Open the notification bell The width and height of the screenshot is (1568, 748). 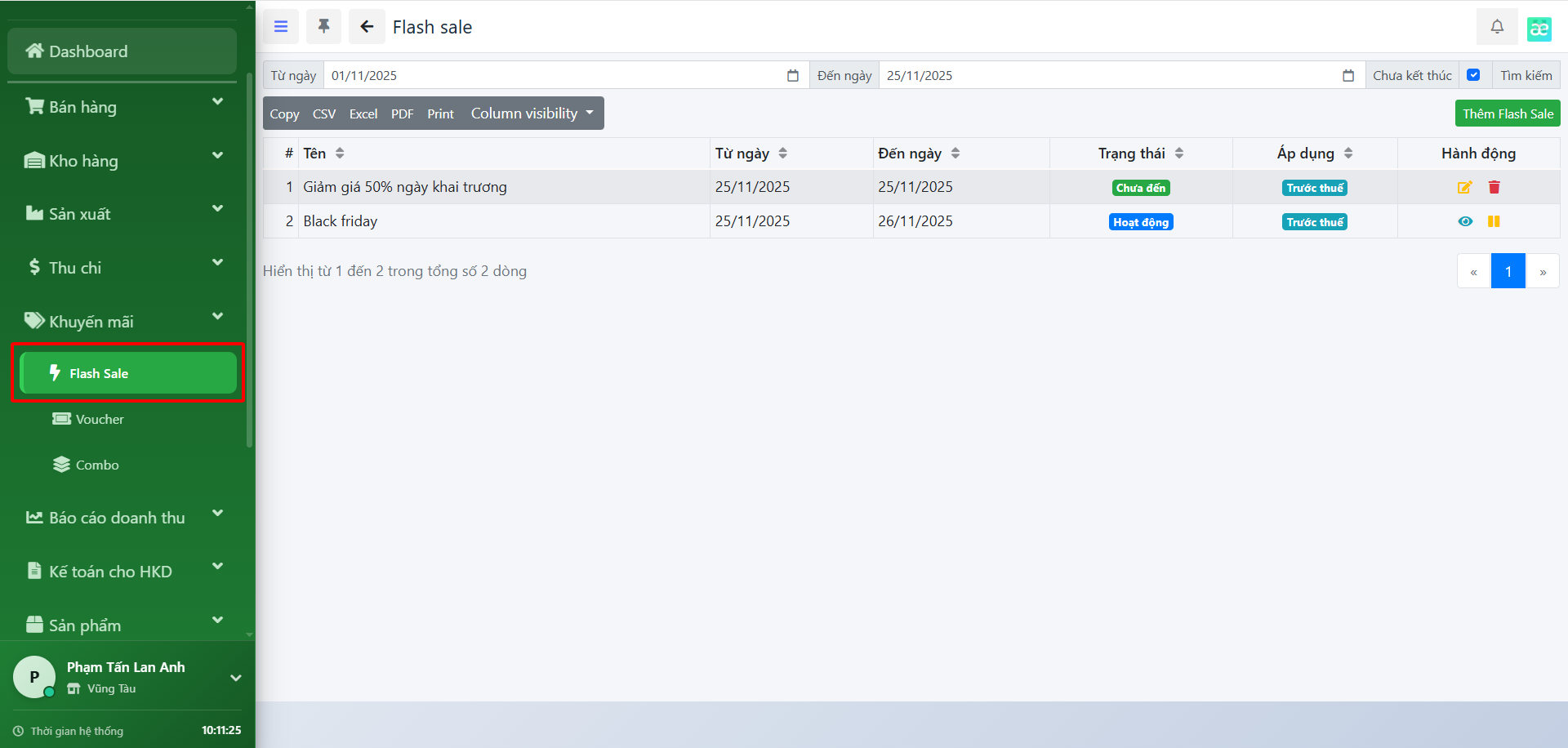pyautogui.click(x=1496, y=27)
